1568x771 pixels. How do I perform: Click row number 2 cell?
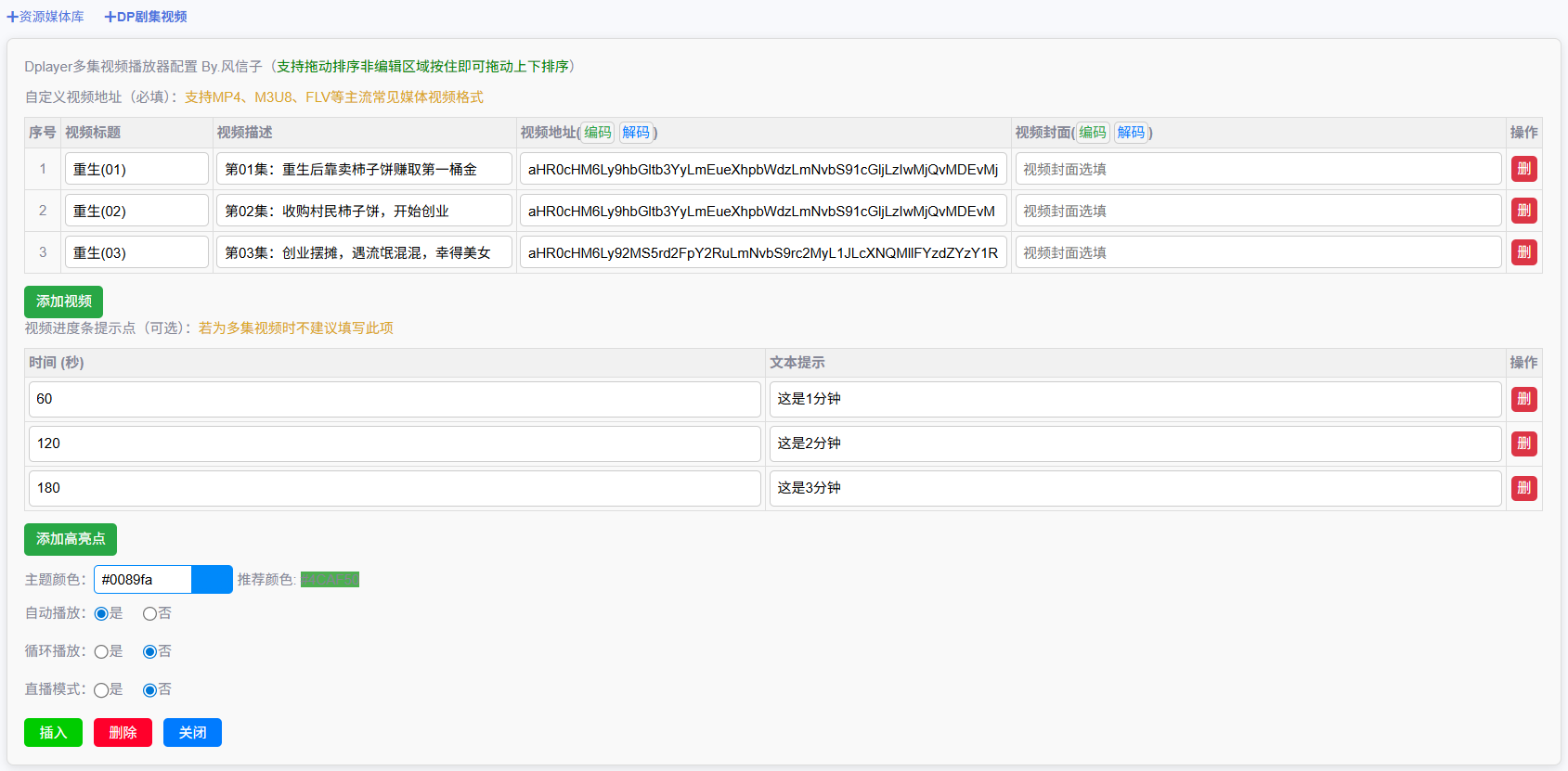43,211
